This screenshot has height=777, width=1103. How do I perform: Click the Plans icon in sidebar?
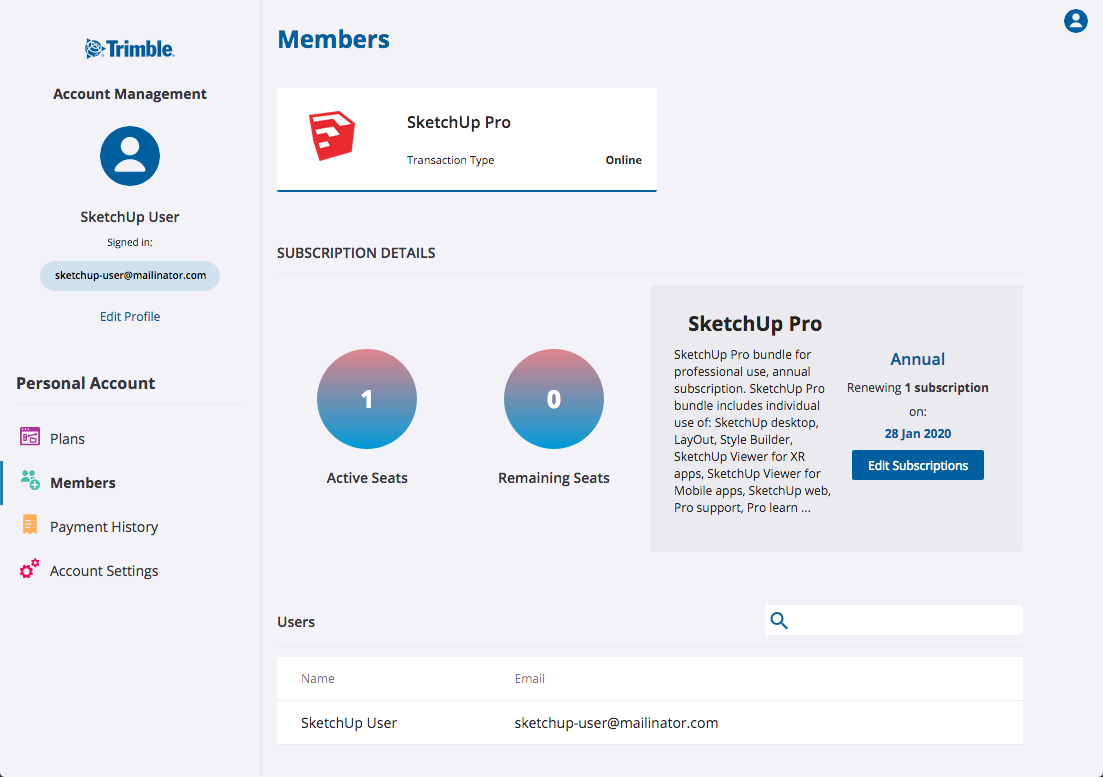click(x=30, y=437)
